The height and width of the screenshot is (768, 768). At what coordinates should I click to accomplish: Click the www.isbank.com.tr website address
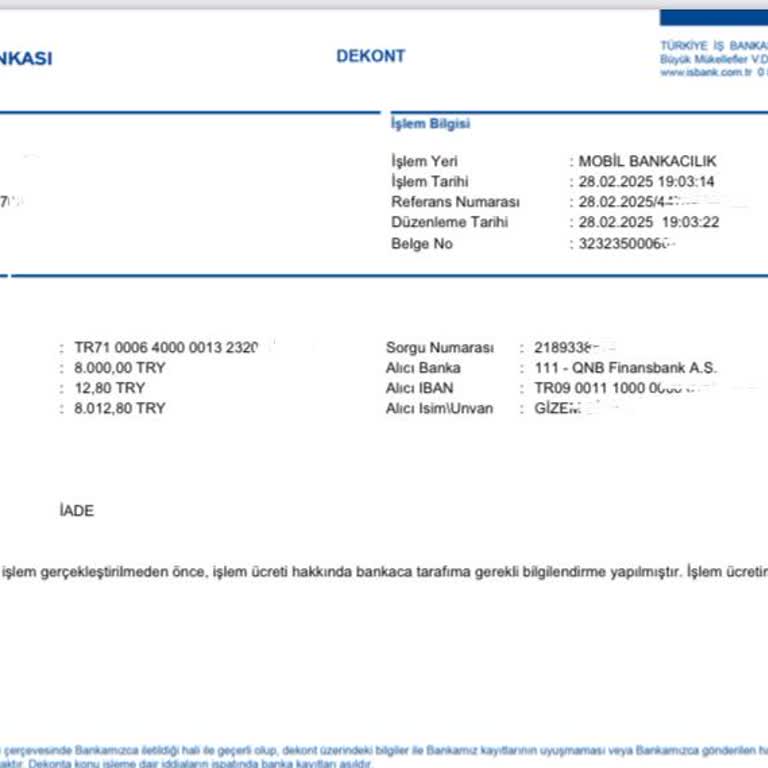click(x=706, y=72)
